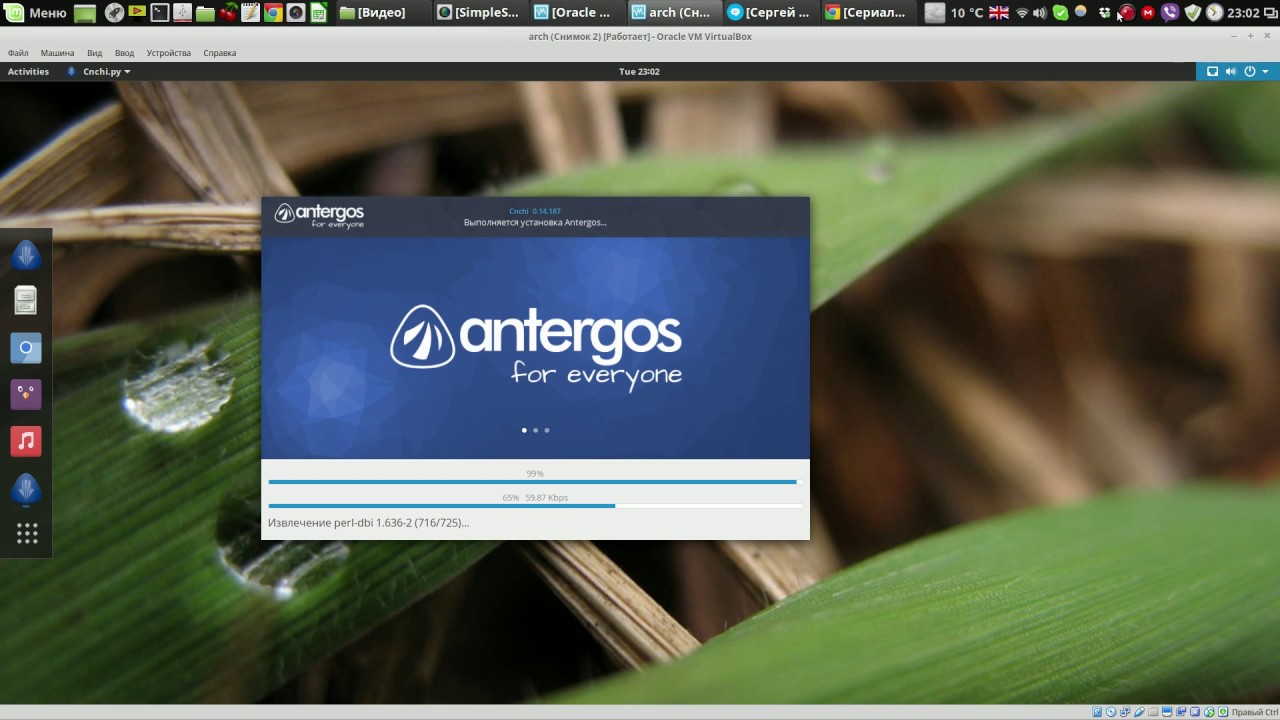This screenshot has height=720, width=1280.
Task: Open GNOME clock Tue 23:02
Action: click(639, 71)
